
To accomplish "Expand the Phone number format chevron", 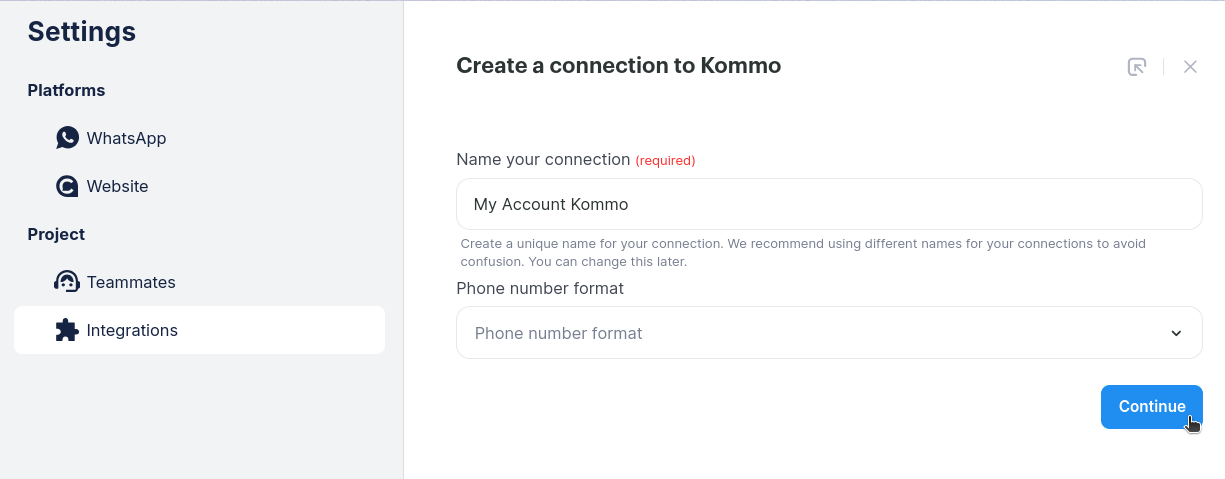I will point(1176,333).
